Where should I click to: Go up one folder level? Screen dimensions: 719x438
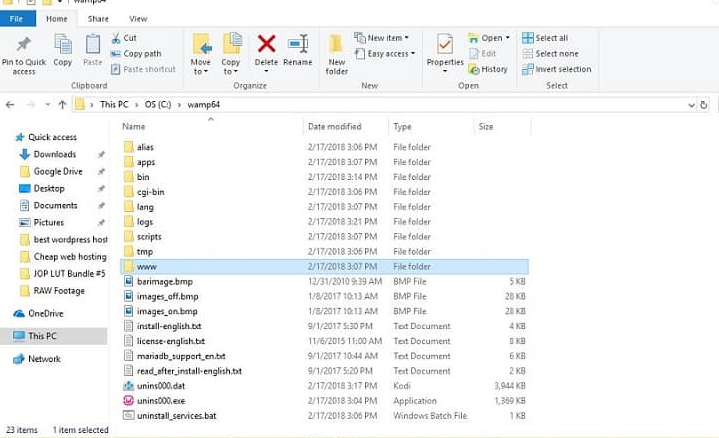[62, 105]
